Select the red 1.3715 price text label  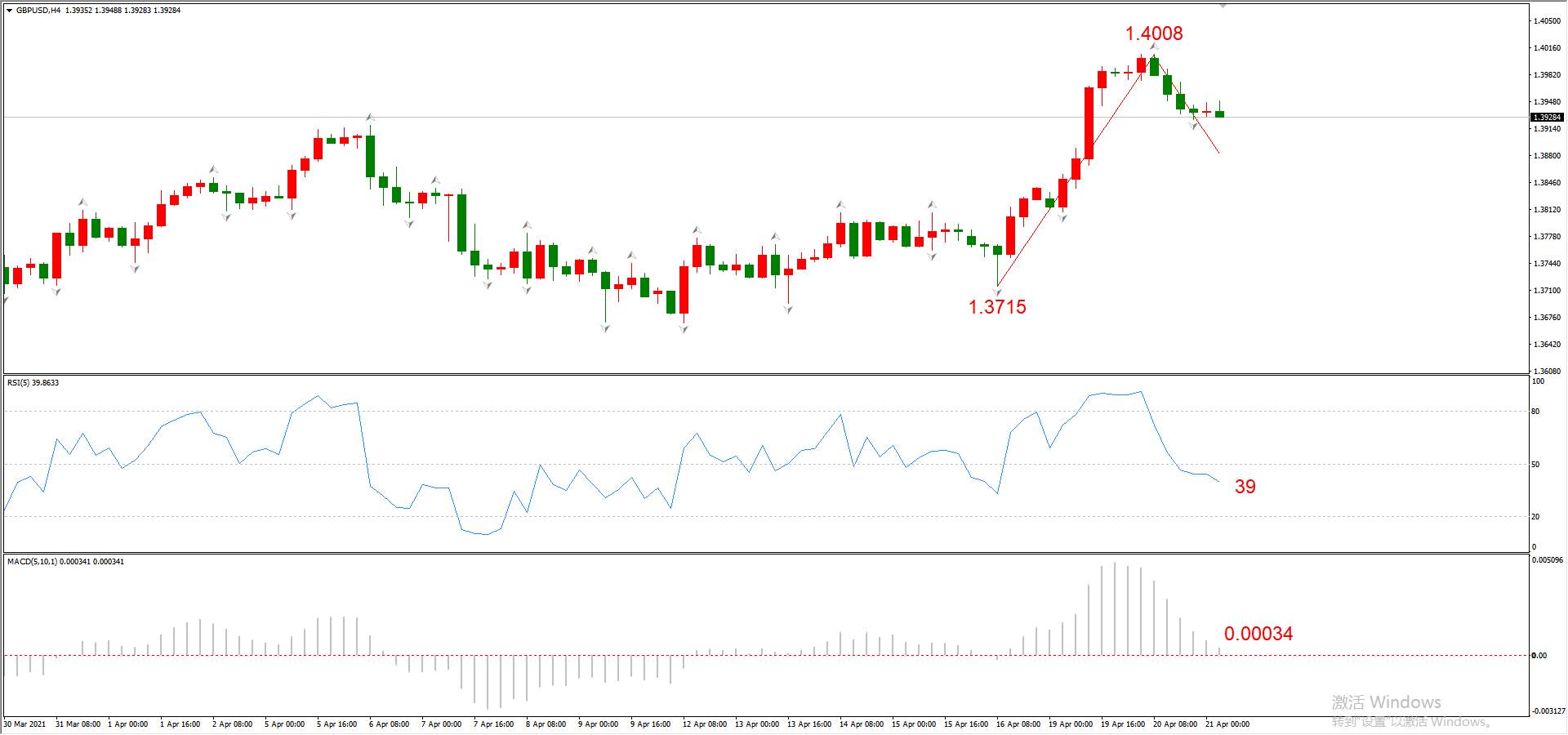click(997, 307)
